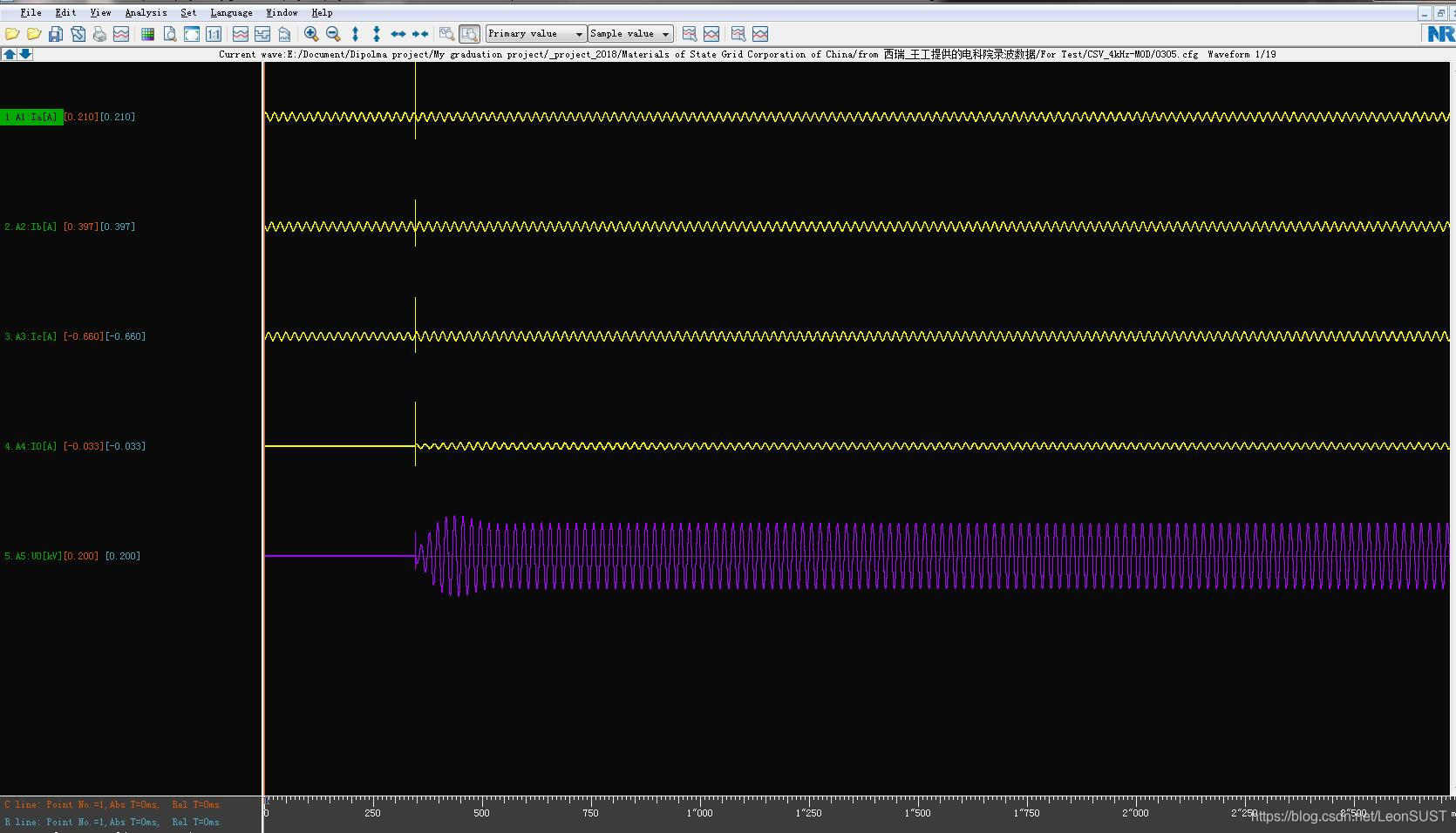Viewport: 1456px width, 833px height.
Task: Click the split waveform layout icon
Action: 262,34
